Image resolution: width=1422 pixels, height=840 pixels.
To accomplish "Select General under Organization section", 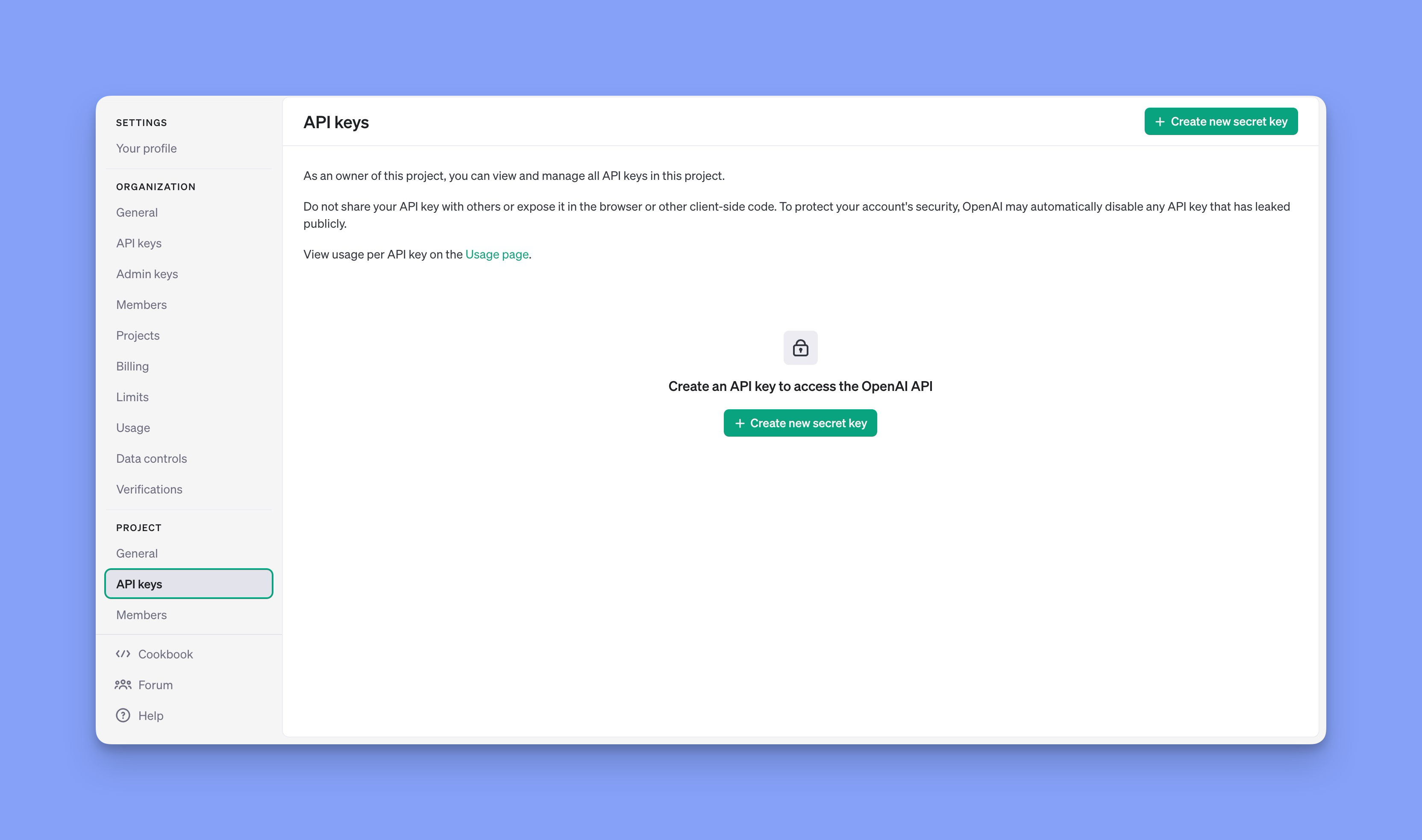I will [136, 212].
